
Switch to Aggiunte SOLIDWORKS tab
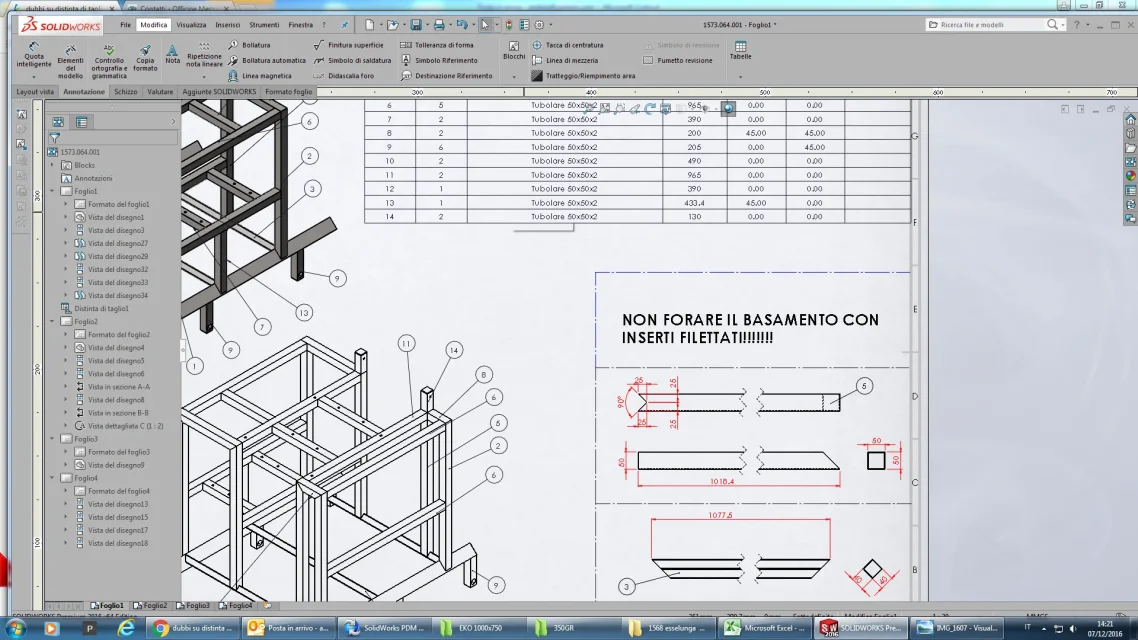(219, 91)
